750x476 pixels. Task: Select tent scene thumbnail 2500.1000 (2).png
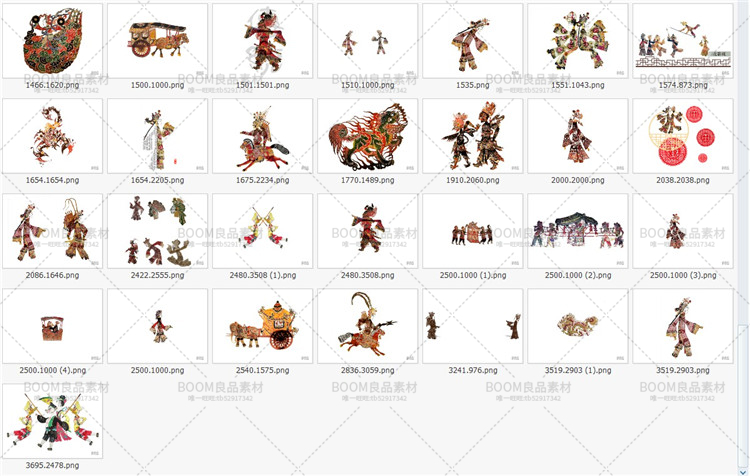tap(578, 231)
